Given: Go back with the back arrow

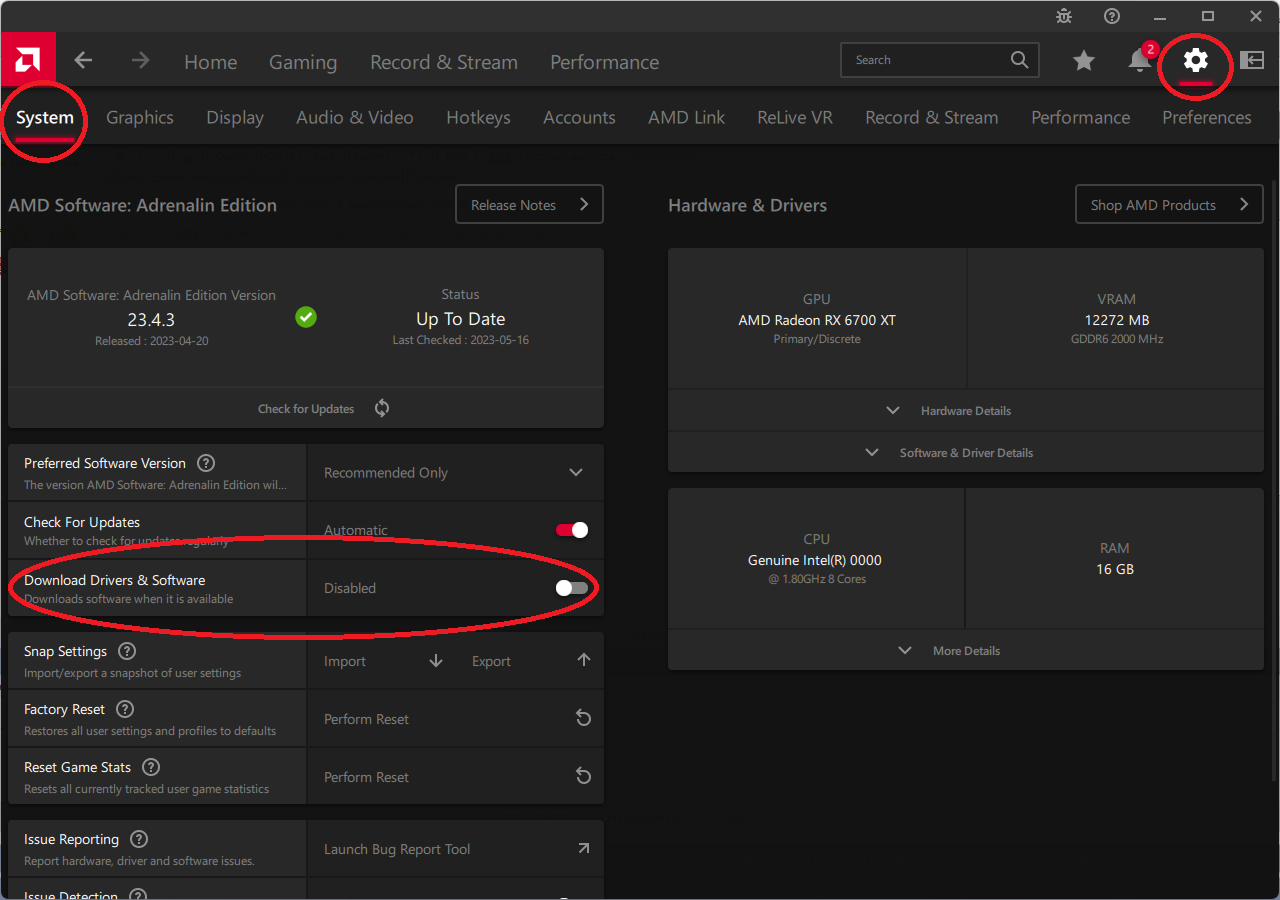Looking at the screenshot, I should (83, 61).
